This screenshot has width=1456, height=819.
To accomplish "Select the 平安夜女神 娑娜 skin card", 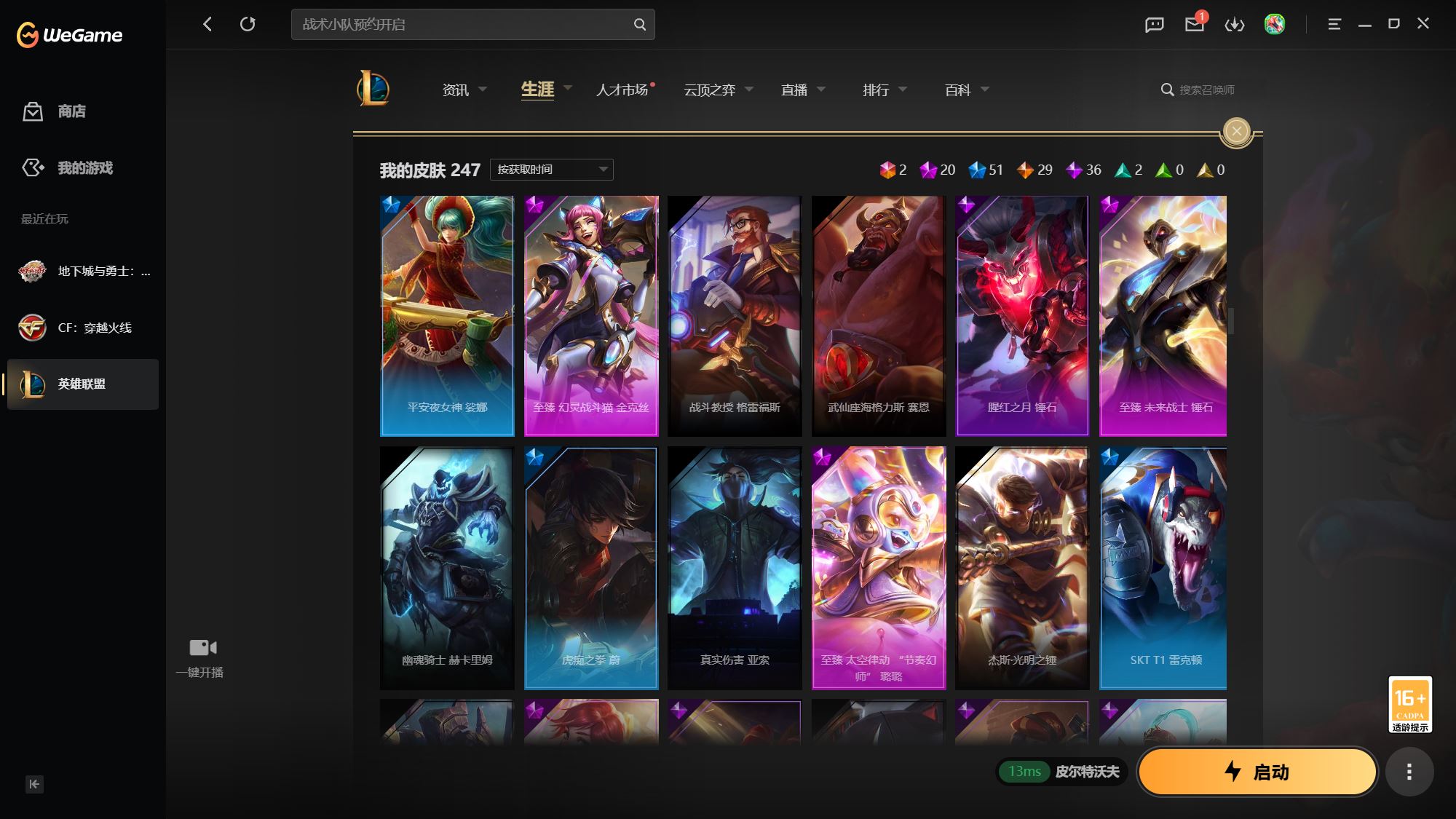I will (x=447, y=316).
